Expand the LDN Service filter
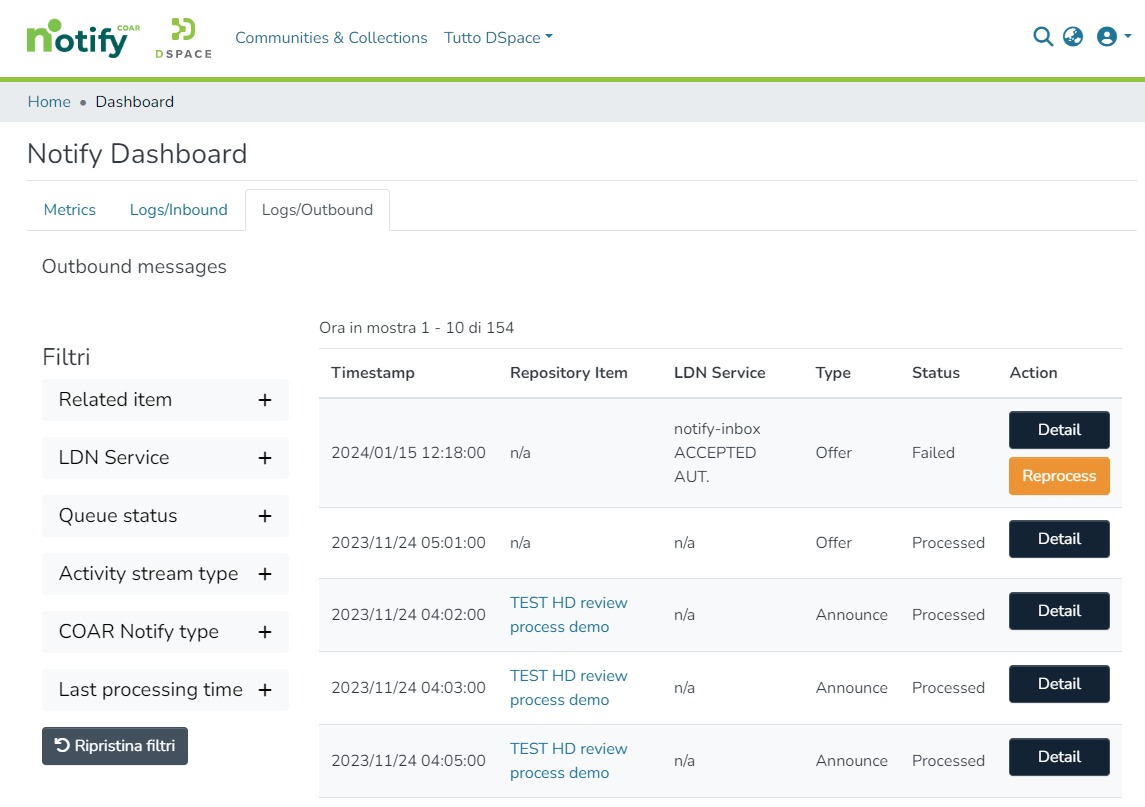Image resolution: width=1145 pixels, height=807 pixels. 265,458
